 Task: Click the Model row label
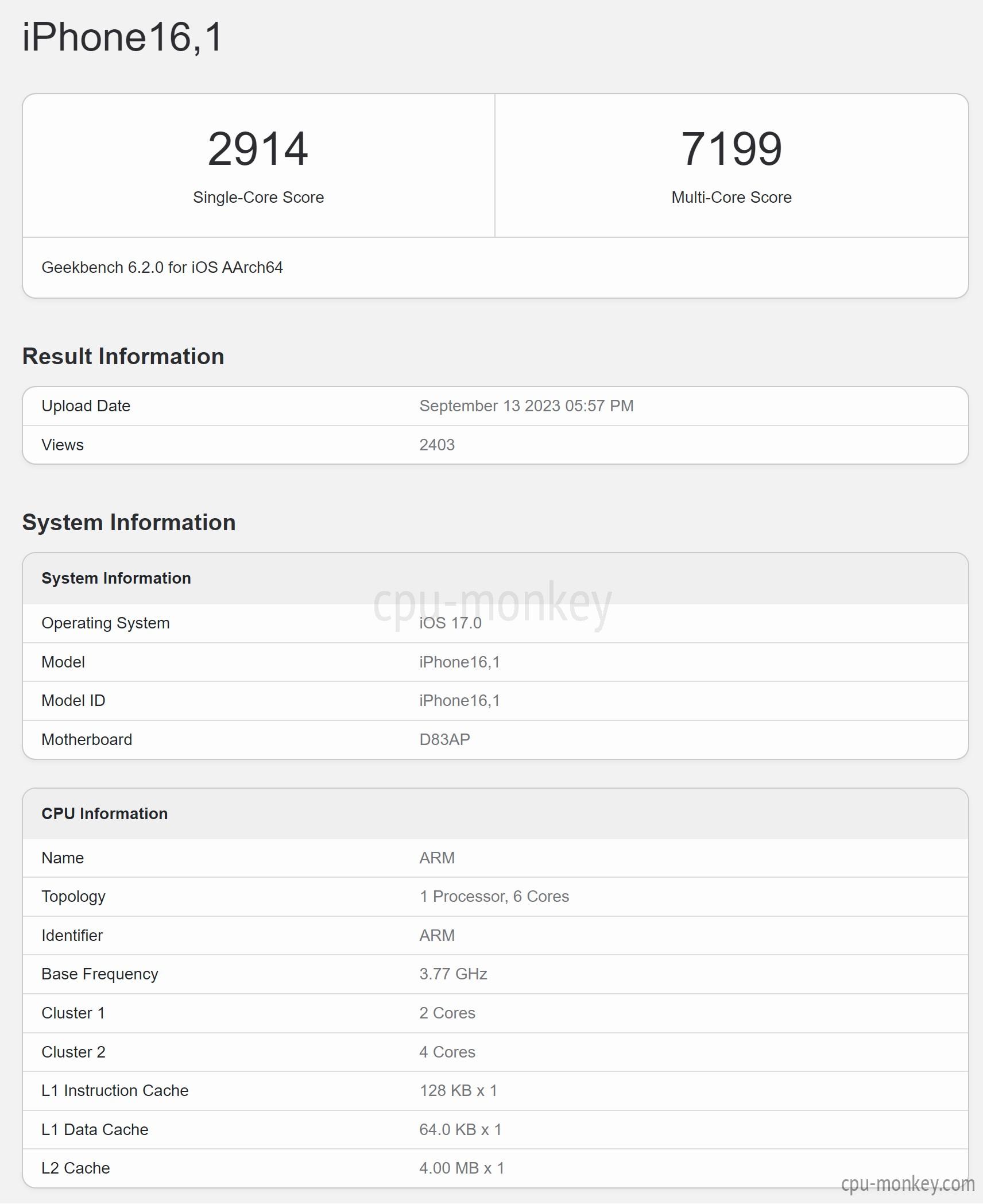click(x=63, y=662)
